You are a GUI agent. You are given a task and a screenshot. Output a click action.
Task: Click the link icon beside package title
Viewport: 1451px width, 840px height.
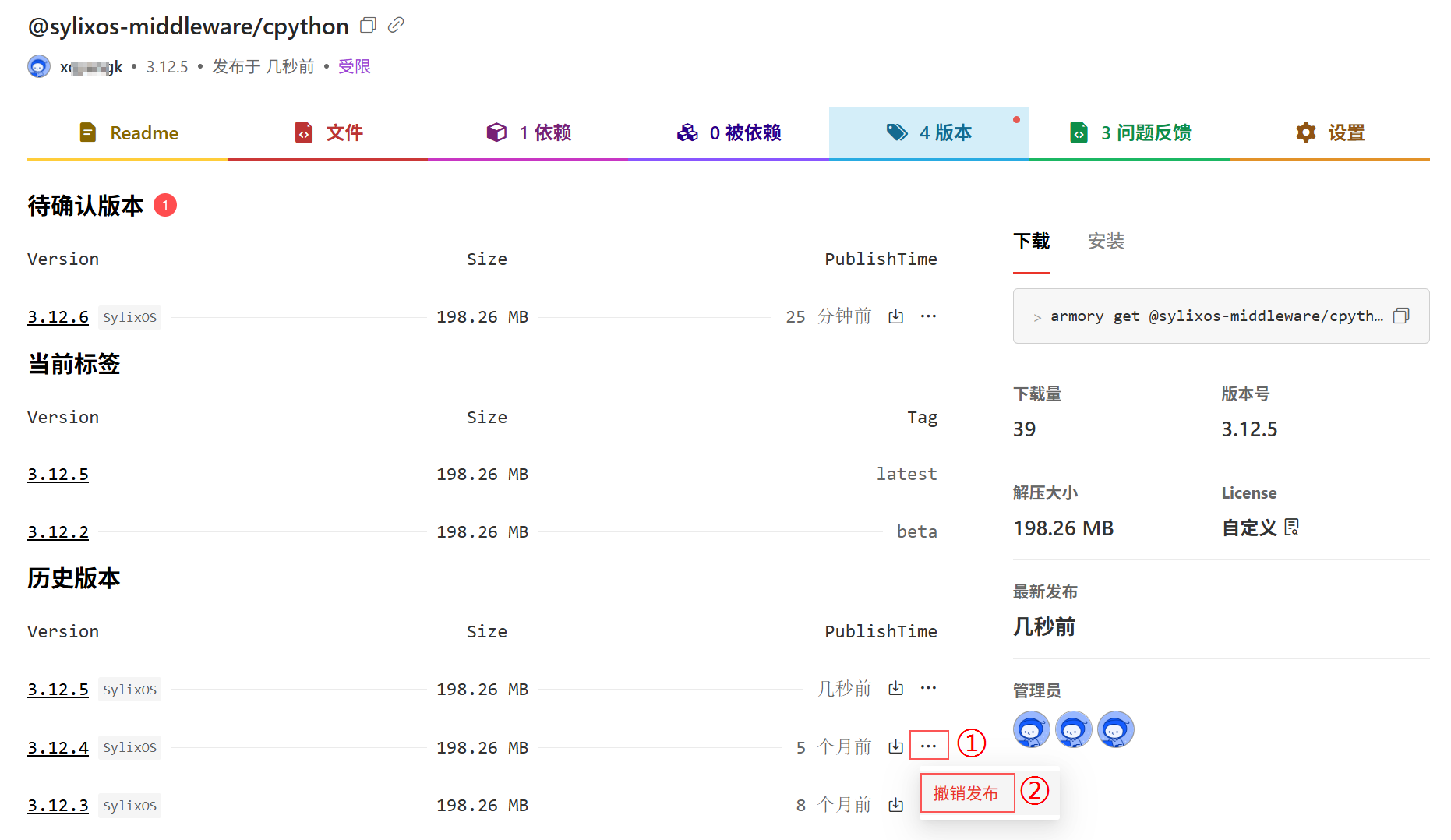(396, 25)
